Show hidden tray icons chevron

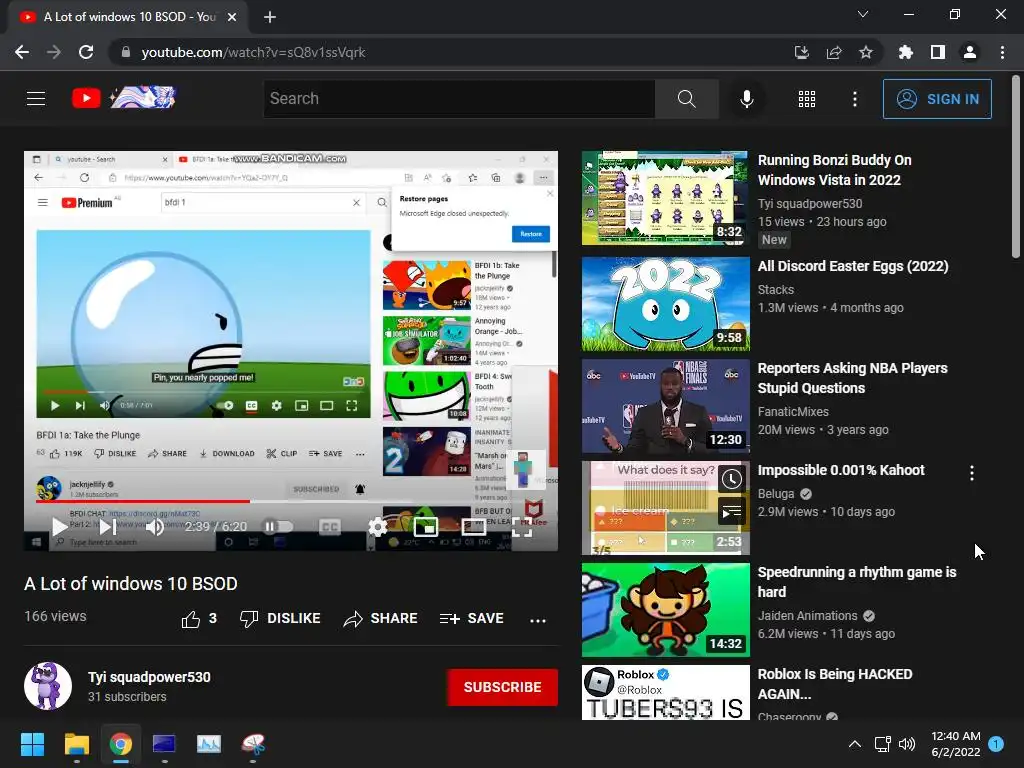pos(854,744)
